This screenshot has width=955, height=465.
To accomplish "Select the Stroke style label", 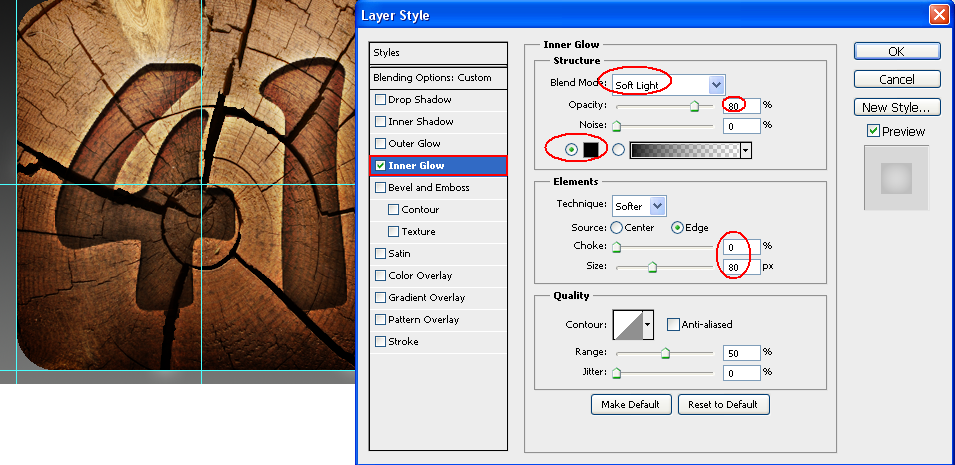I will pos(403,341).
